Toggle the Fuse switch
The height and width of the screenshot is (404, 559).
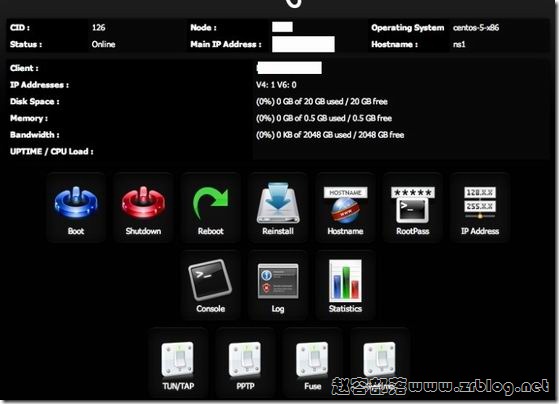tap(312, 359)
